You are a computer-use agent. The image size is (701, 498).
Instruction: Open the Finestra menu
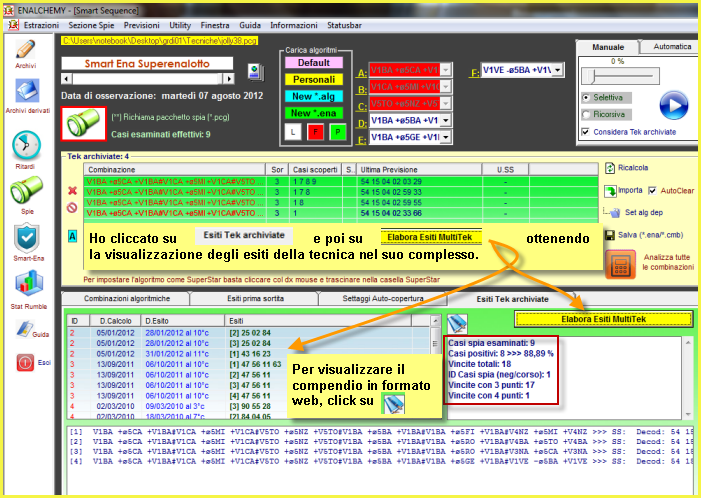215,25
